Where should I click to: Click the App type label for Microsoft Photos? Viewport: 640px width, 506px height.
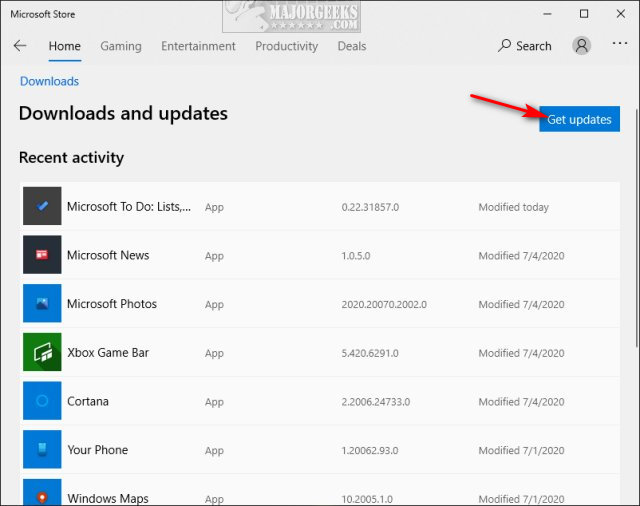214,305
